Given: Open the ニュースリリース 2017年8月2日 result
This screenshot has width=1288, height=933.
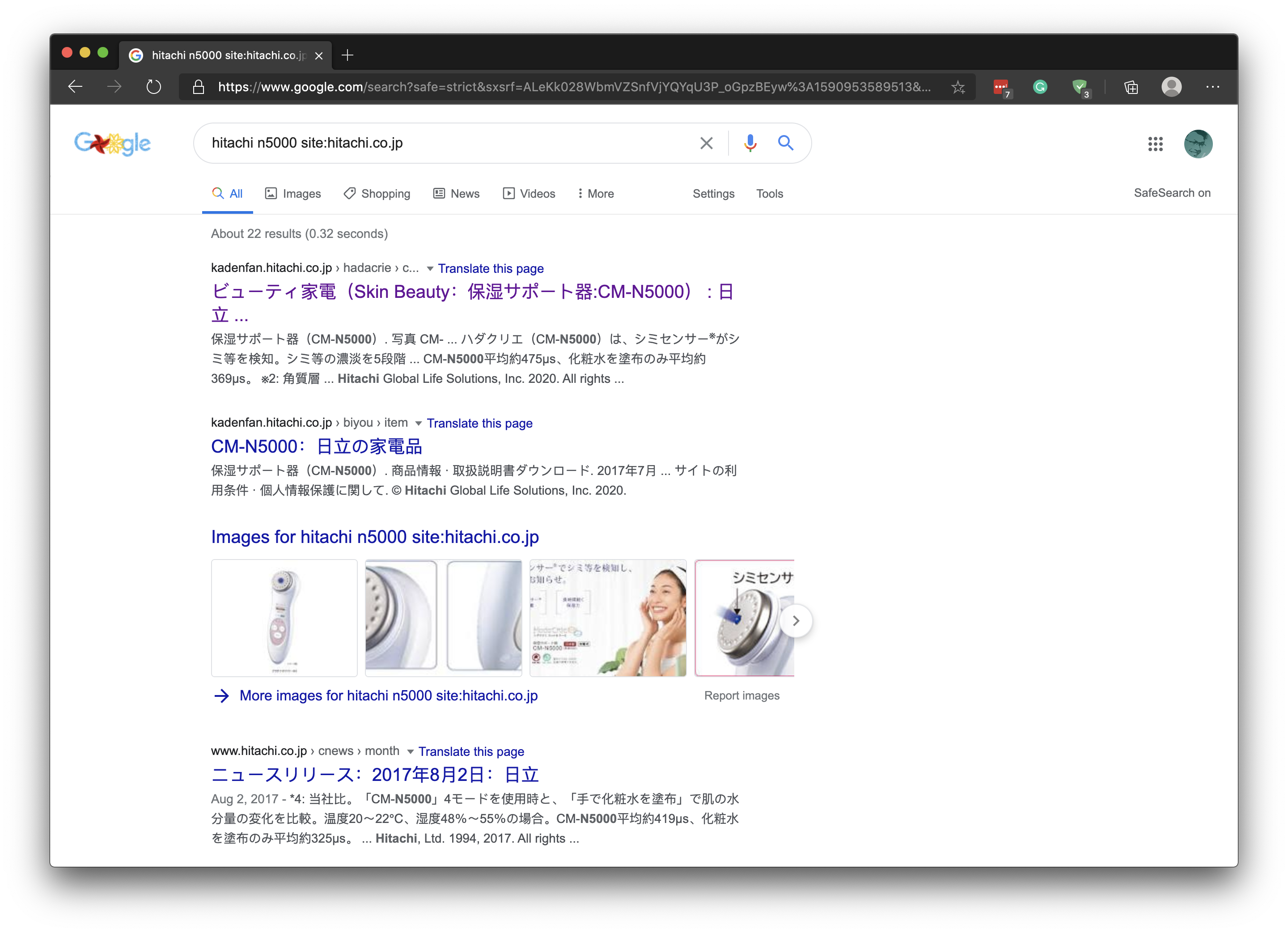Looking at the screenshot, I should (x=375, y=775).
